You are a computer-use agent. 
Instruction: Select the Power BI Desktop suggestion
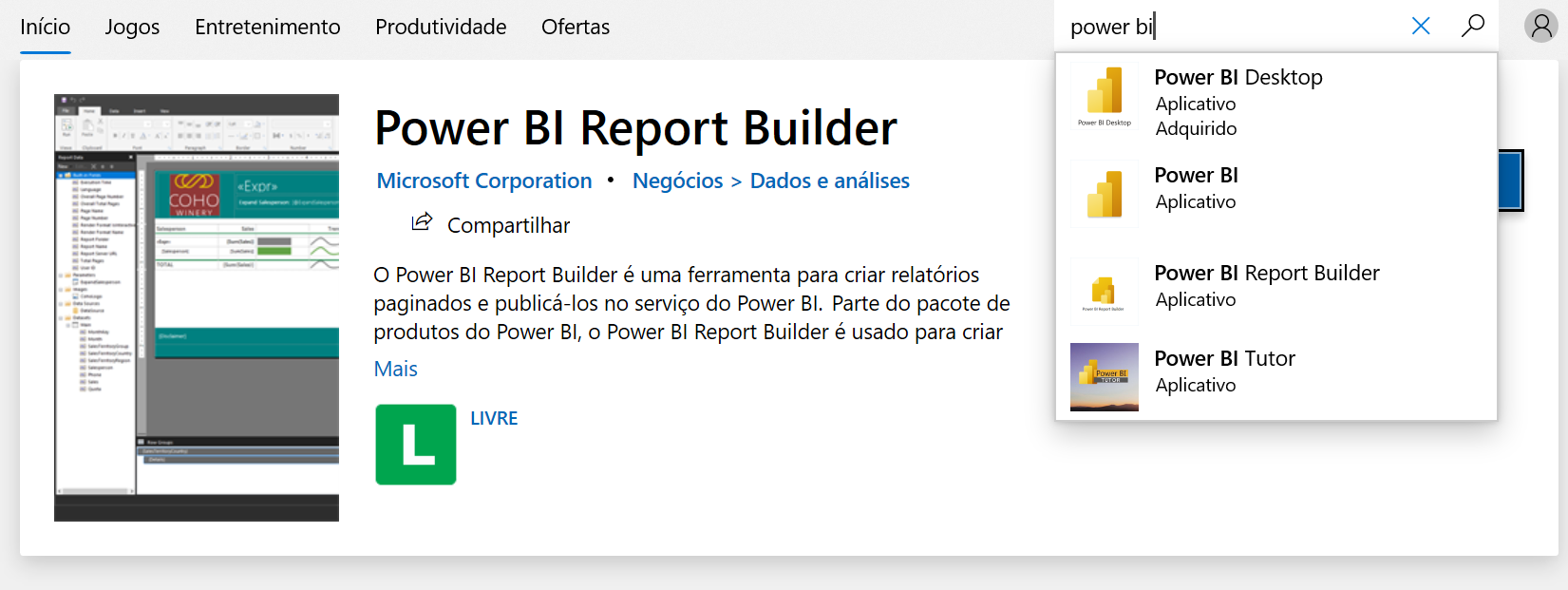coord(1276,102)
